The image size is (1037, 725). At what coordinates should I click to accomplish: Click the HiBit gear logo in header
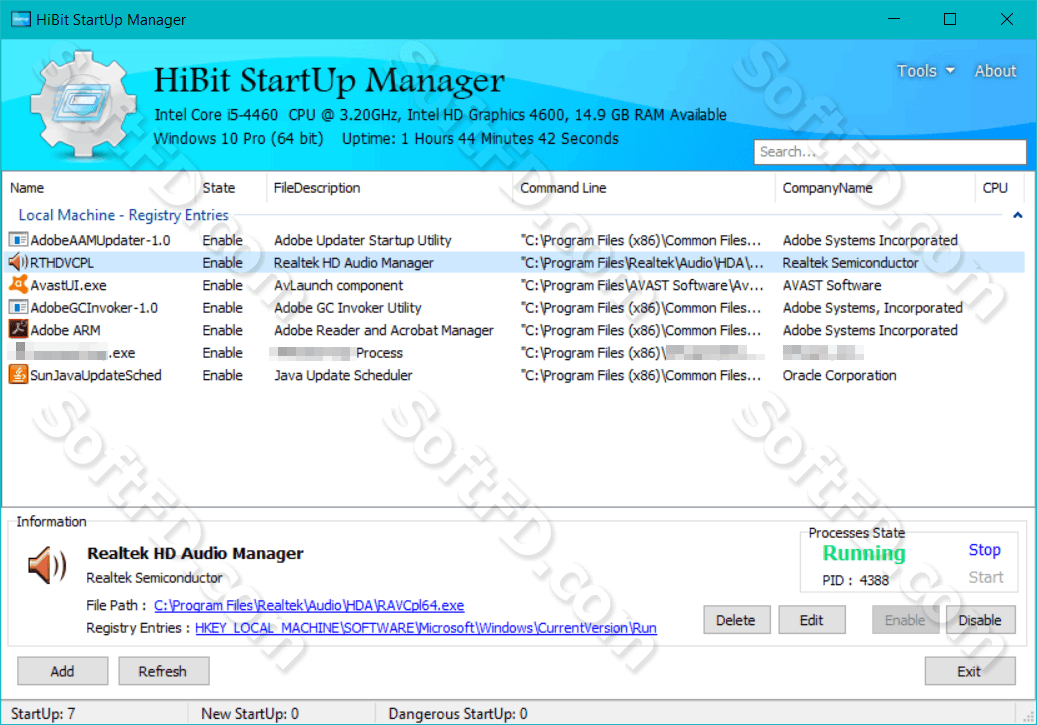[83, 105]
